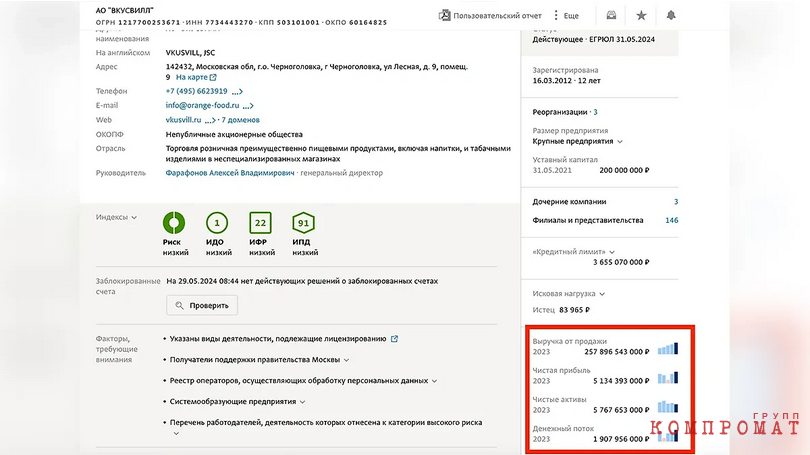Click the Выручка от продажи bar chart
This screenshot has width=810, height=455.
667,349
